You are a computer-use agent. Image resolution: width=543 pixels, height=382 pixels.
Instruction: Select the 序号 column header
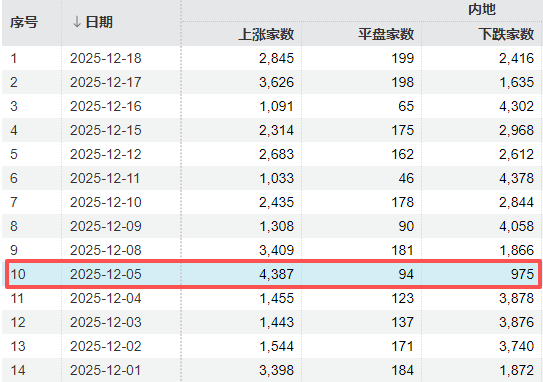(x=24, y=23)
